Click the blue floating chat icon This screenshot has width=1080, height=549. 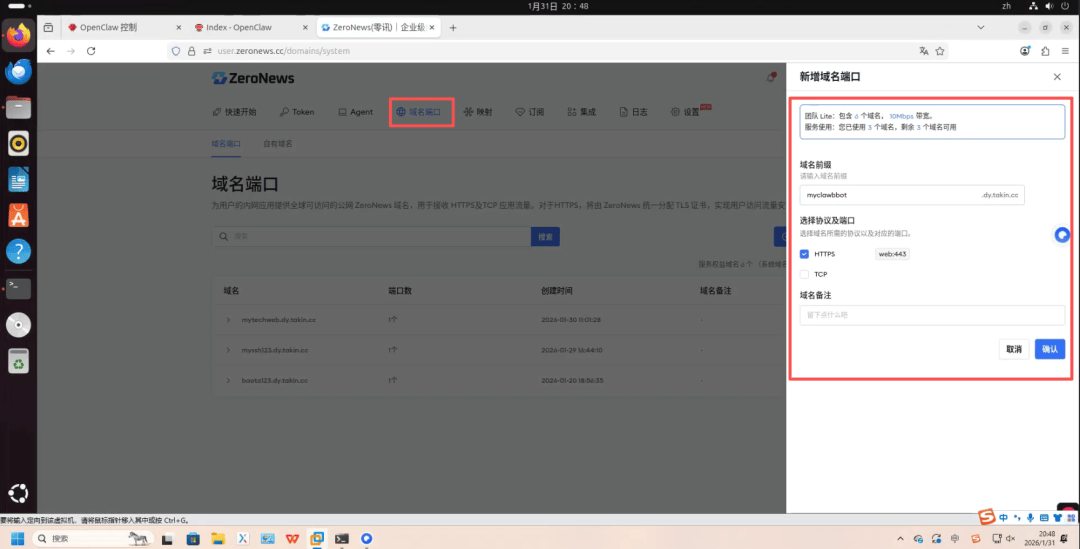[x=1062, y=235]
